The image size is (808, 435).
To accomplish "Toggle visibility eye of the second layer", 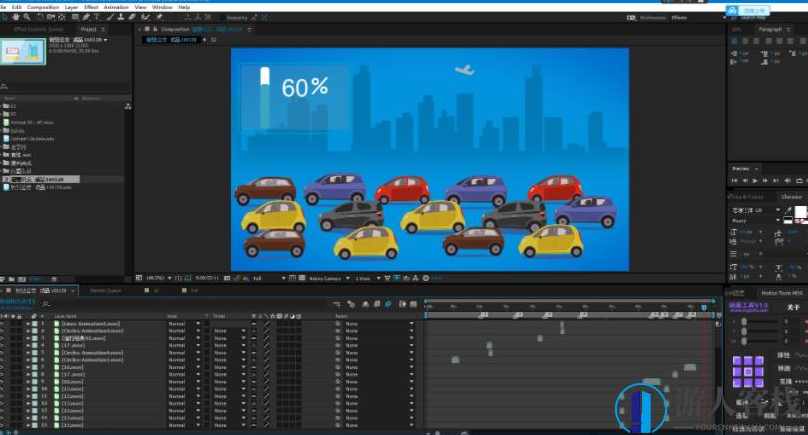I will pyautogui.click(x=4, y=332).
